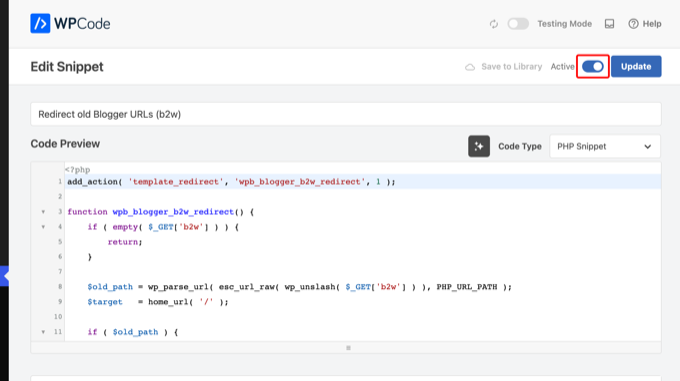The height and width of the screenshot is (381, 680).
Task: Collapse the fold arrow on line 11
Action: tap(43, 332)
